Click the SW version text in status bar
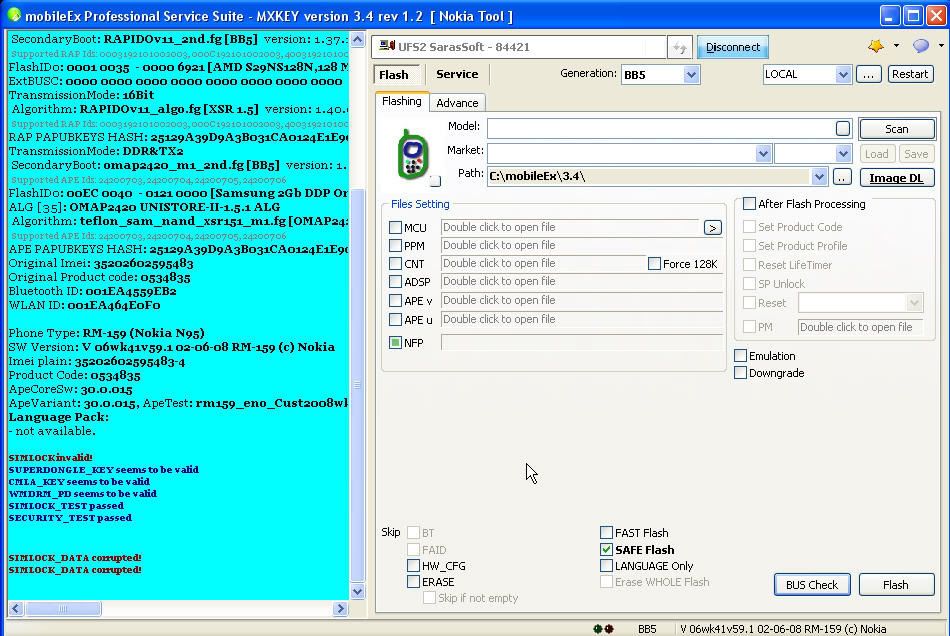Screen dimensions: 950x636 783,629
